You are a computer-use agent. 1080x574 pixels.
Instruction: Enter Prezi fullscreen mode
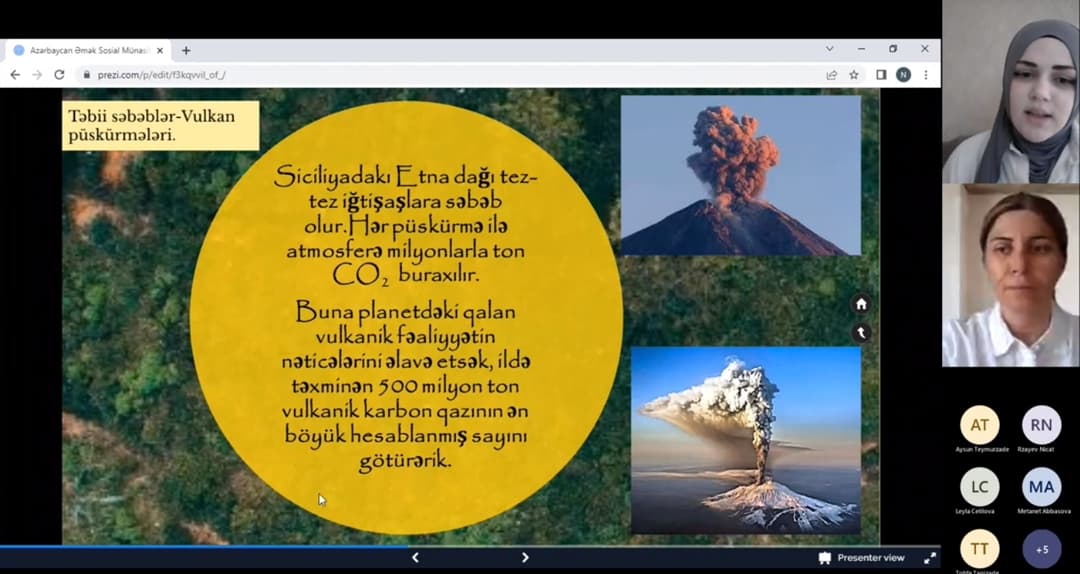point(930,557)
